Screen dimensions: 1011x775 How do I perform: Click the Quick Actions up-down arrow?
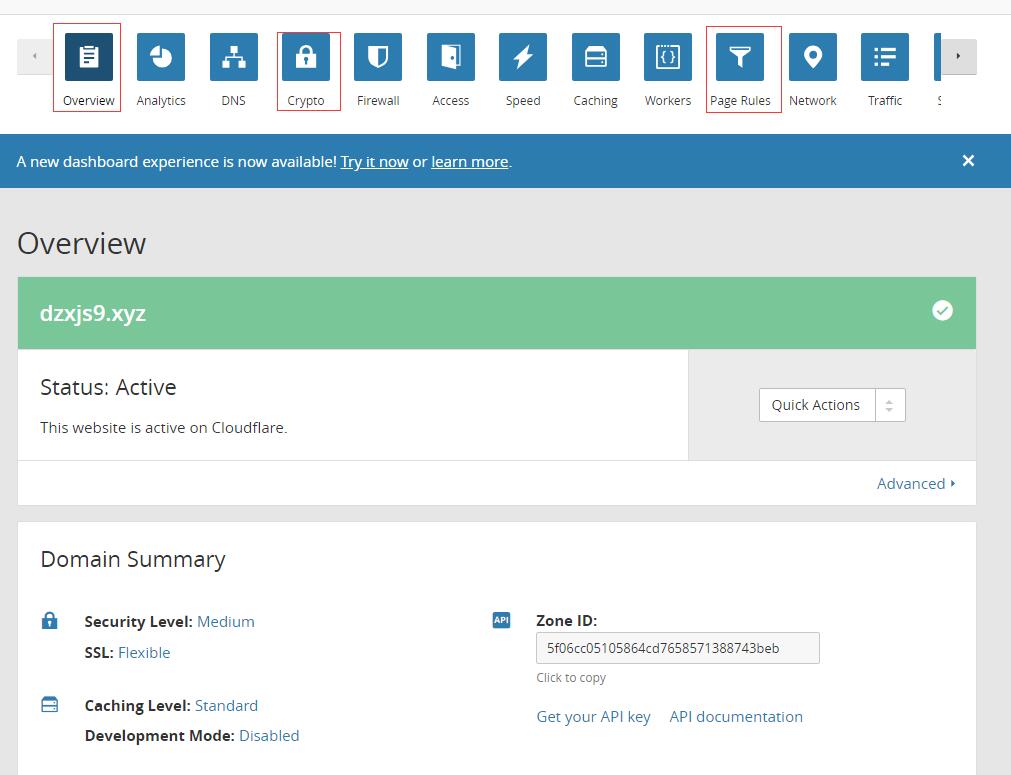(890, 405)
